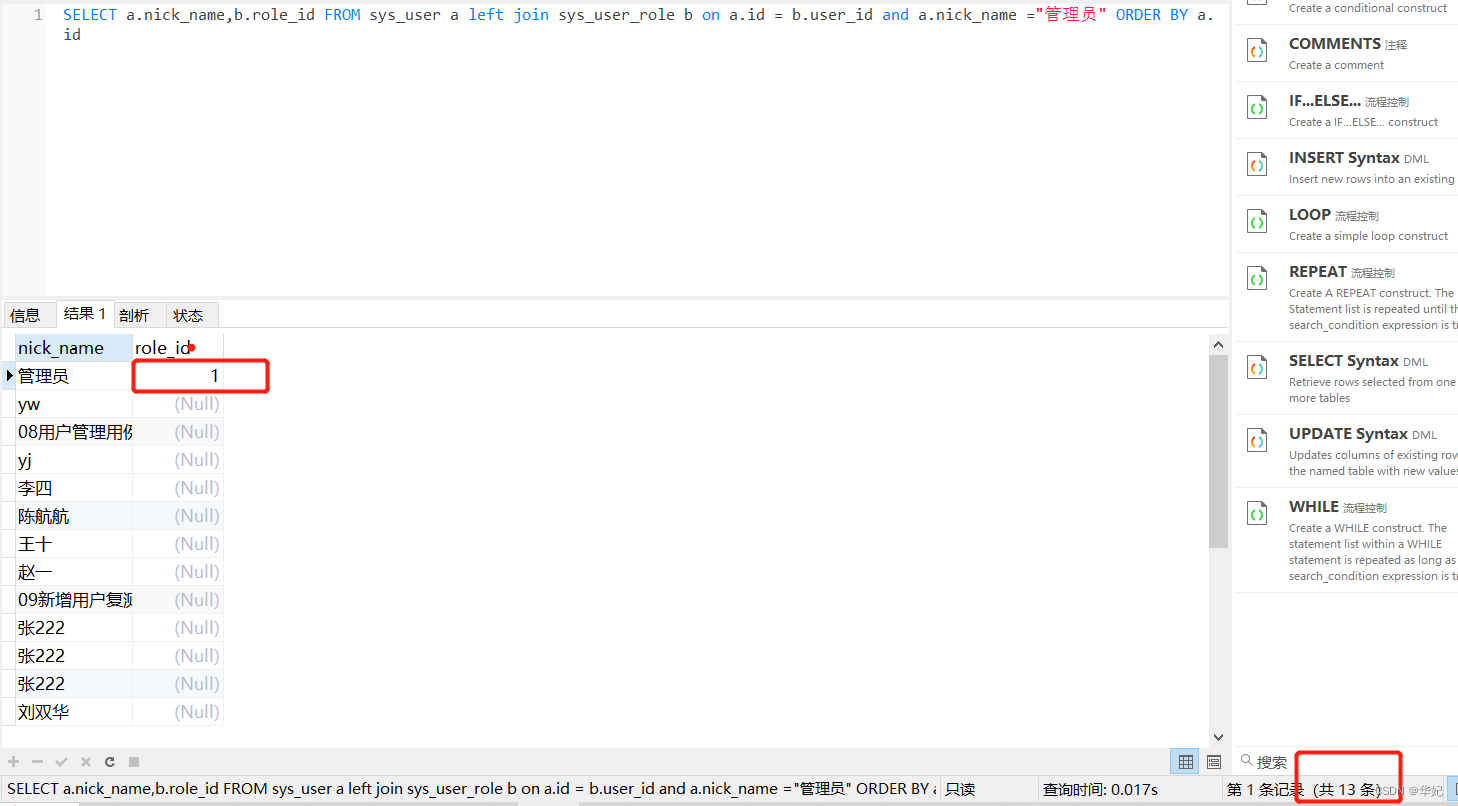The image size is (1458, 806).
Task: Select the REPEAT snippet icon
Action: [x=1257, y=279]
